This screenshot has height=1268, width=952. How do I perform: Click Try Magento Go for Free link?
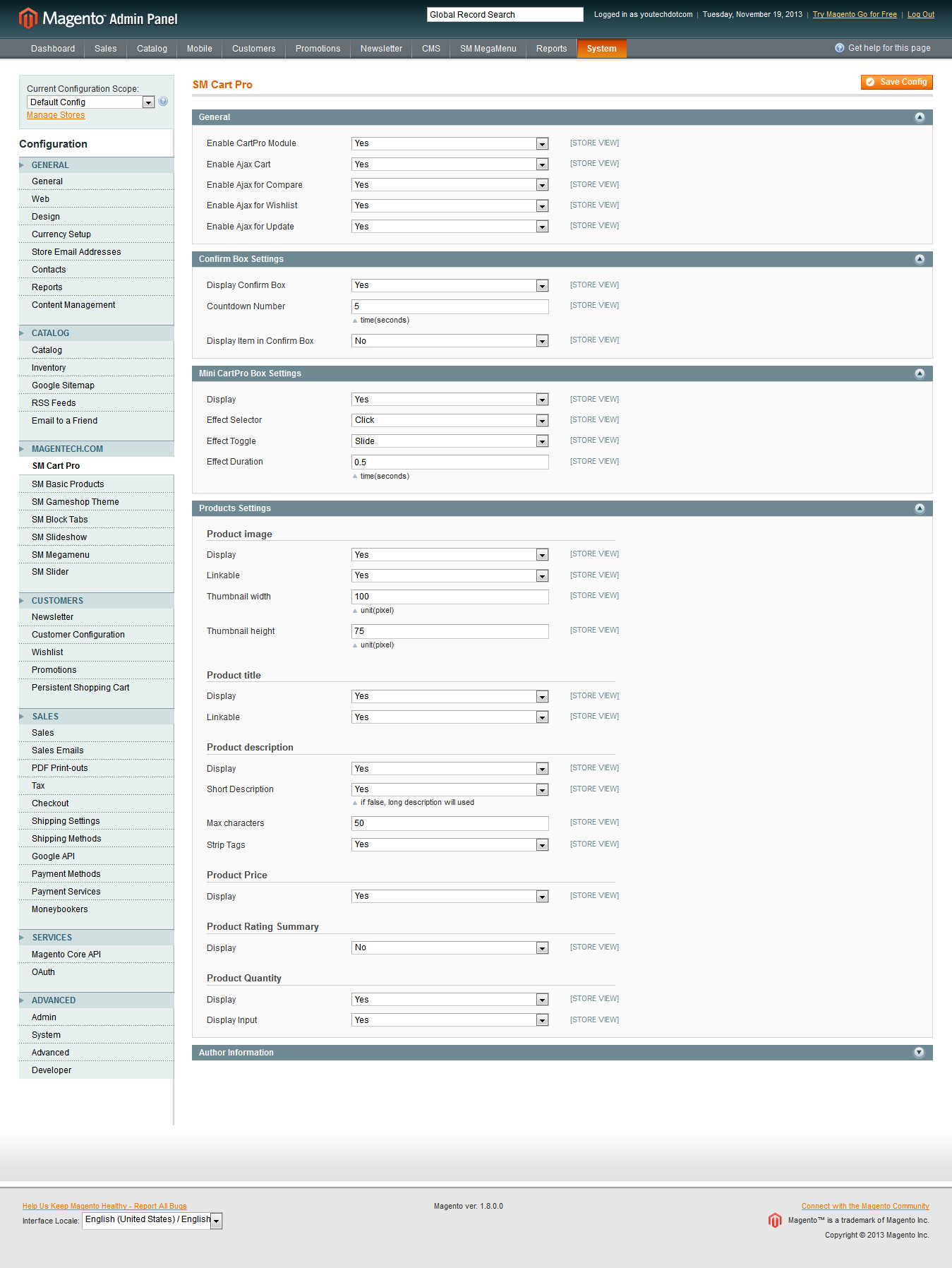click(855, 14)
